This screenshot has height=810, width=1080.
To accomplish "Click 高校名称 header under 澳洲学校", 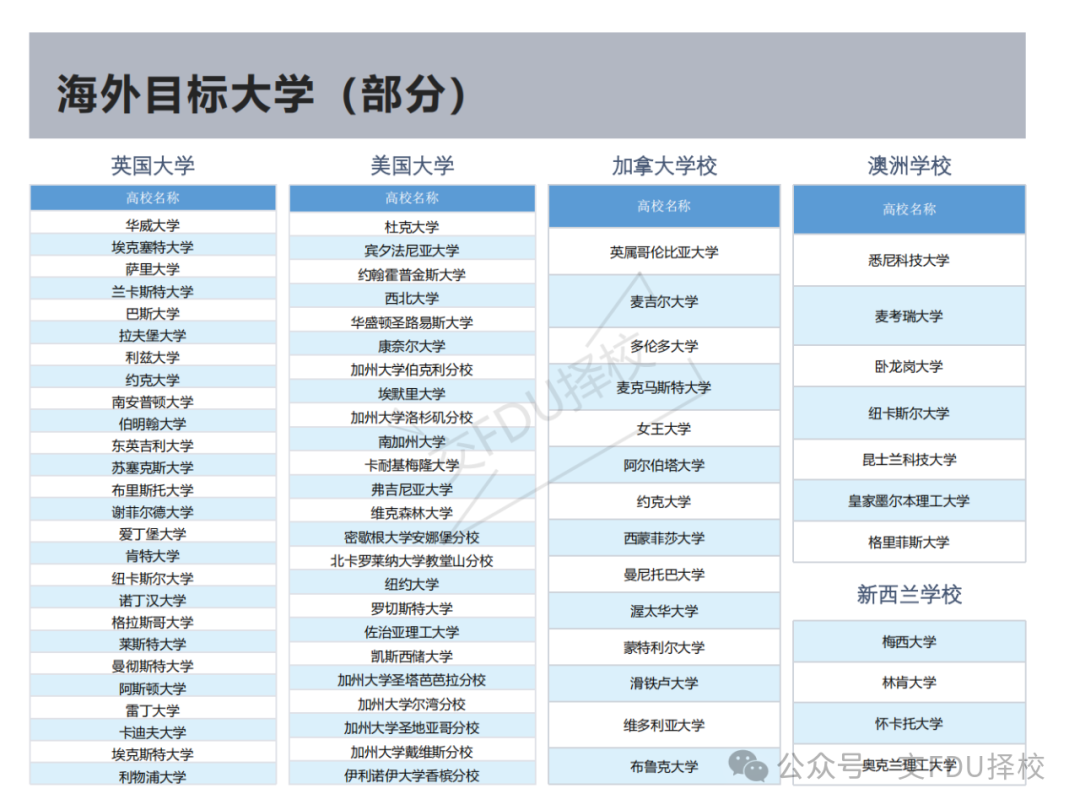I will pos(909,209).
